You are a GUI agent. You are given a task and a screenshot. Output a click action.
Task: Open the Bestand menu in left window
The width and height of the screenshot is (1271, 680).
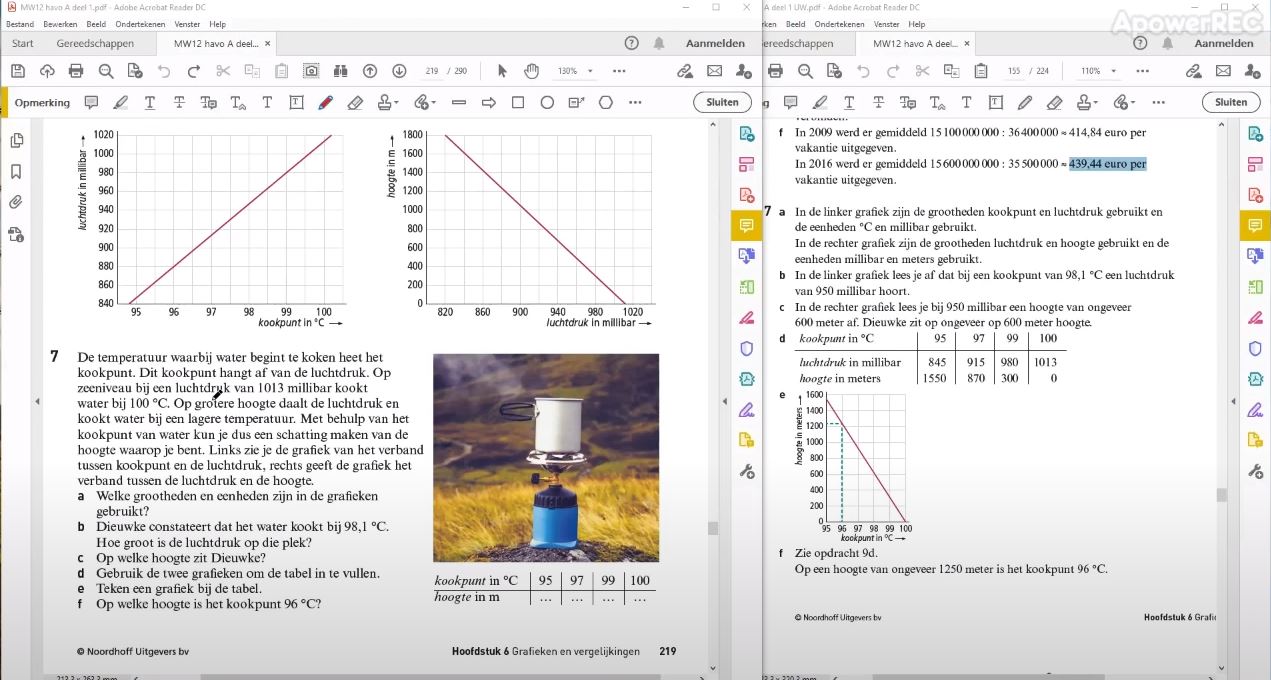coord(20,24)
